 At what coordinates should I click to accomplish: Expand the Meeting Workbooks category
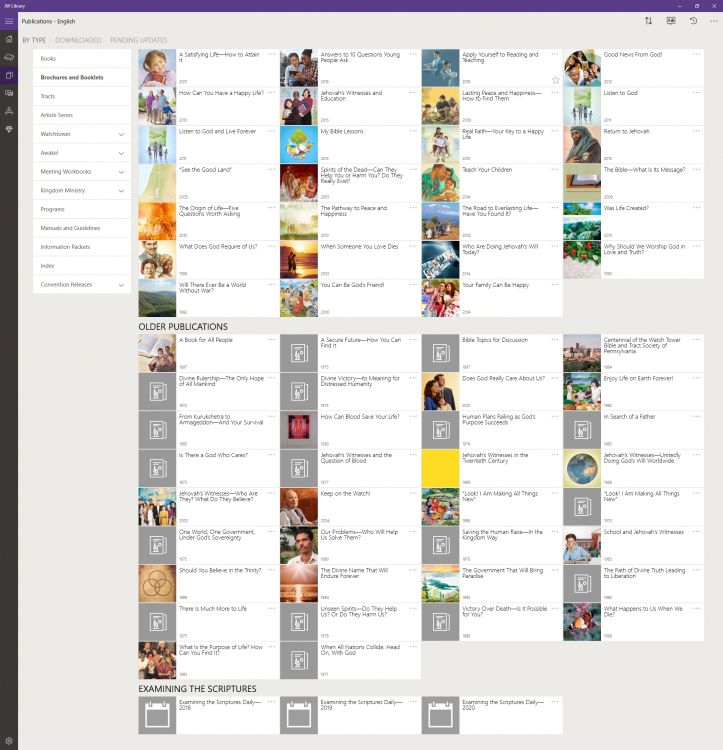click(121, 172)
